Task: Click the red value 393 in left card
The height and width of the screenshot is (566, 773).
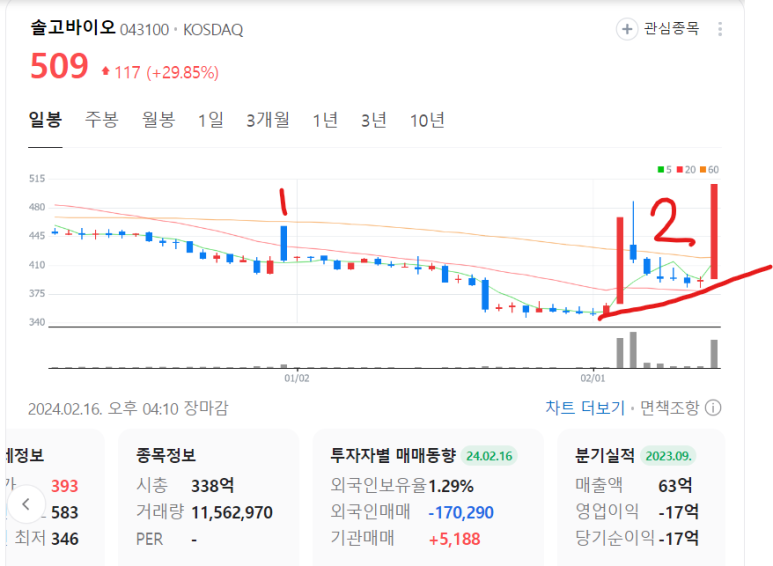Action: click(65, 486)
